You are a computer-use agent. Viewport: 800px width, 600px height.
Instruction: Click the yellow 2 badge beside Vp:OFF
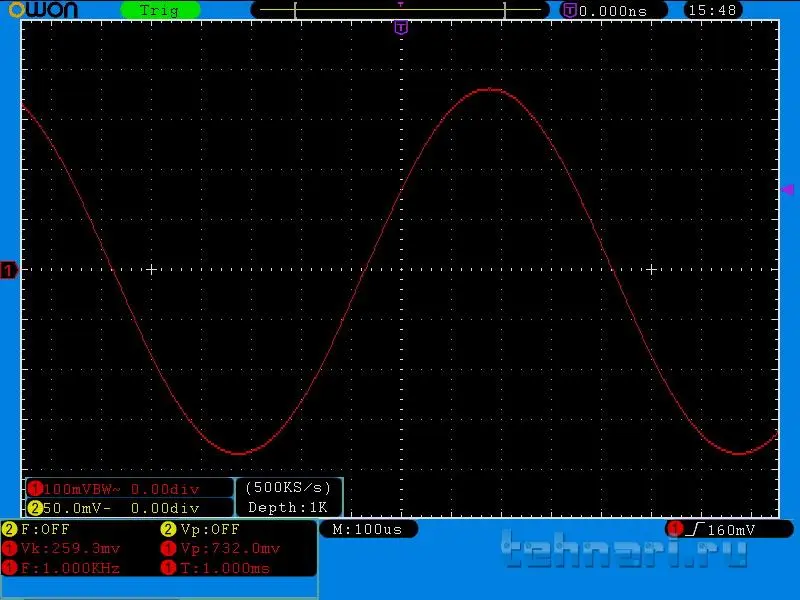click(x=168, y=529)
